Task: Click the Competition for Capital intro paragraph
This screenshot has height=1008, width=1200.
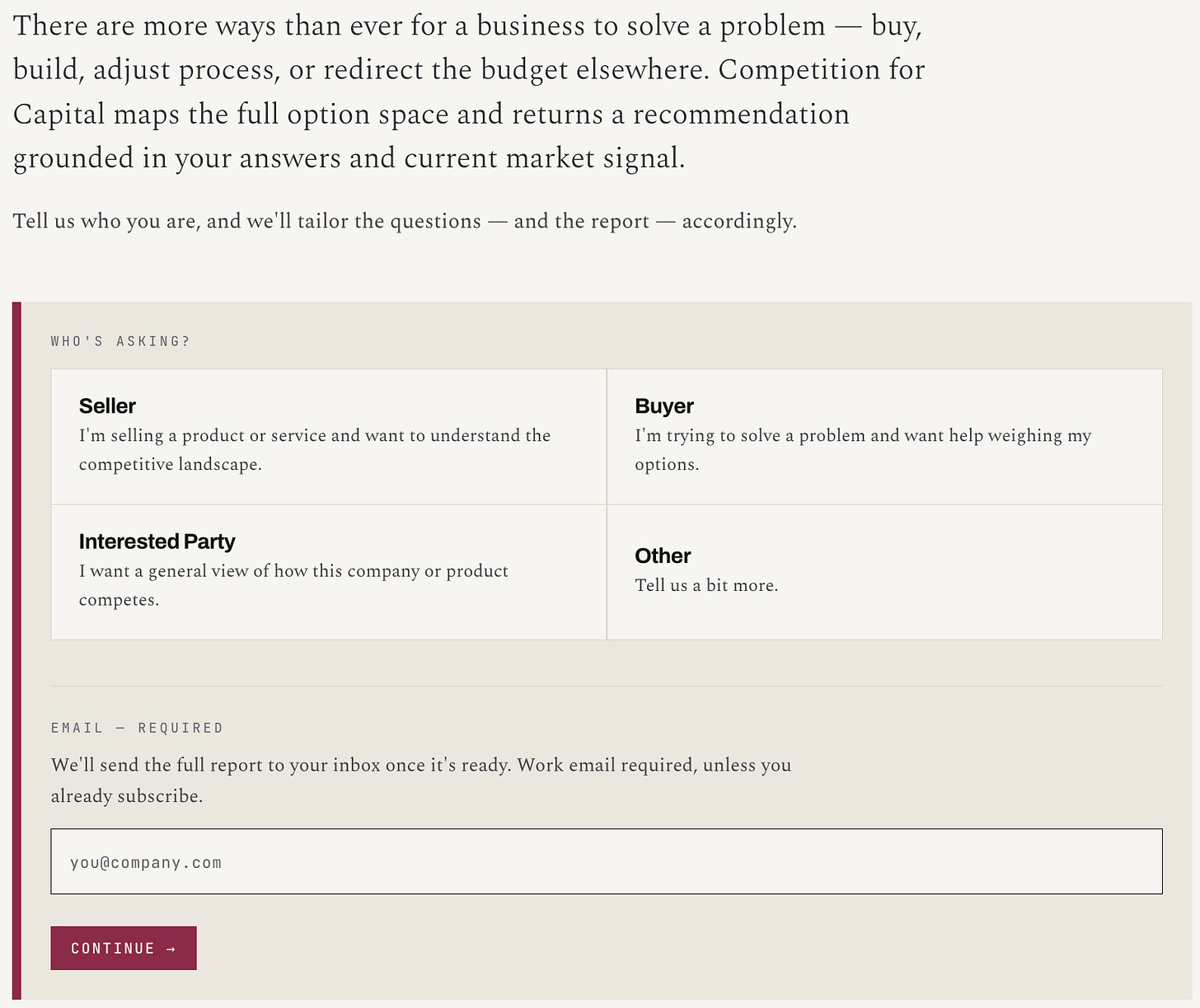Action: click(x=469, y=91)
